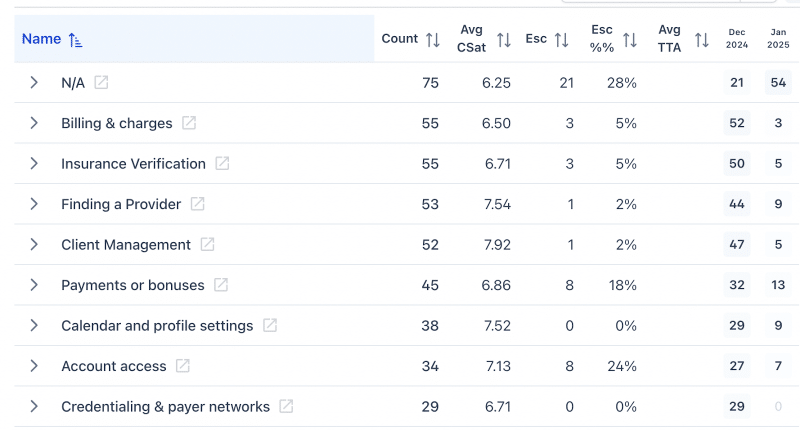This screenshot has height=430, width=800.
Task: Sort by Avg TTA column
Action: point(702,40)
